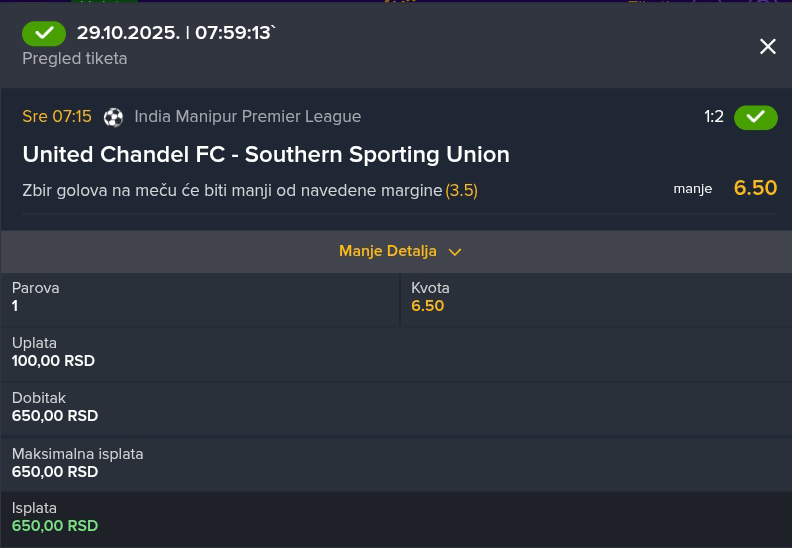This screenshot has height=548, width=792.
Task: Click the green Isplata 650,00 RSD amount
Action: (x=55, y=526)
